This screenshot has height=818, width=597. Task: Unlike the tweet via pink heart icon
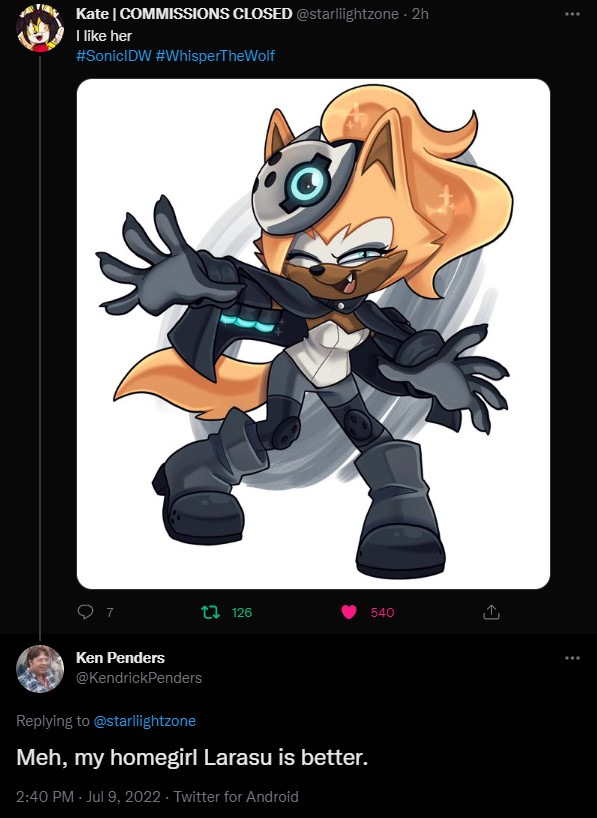pos(349,612)
